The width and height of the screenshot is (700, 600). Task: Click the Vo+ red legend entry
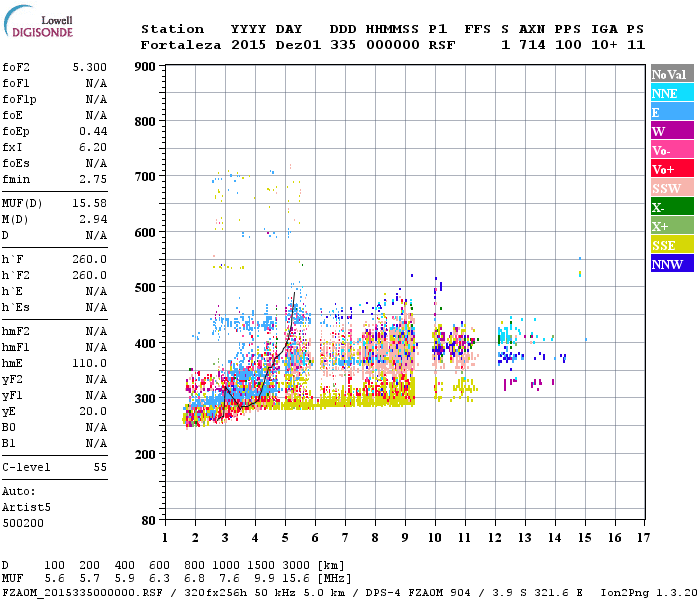click(x=672, y=169)
